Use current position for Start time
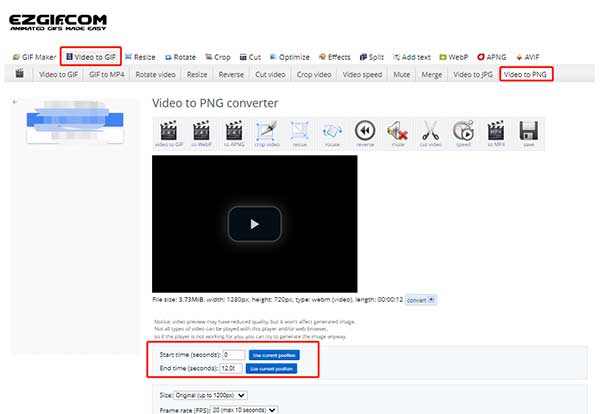Viewport: 600px width, 414px height. (274, 355)
